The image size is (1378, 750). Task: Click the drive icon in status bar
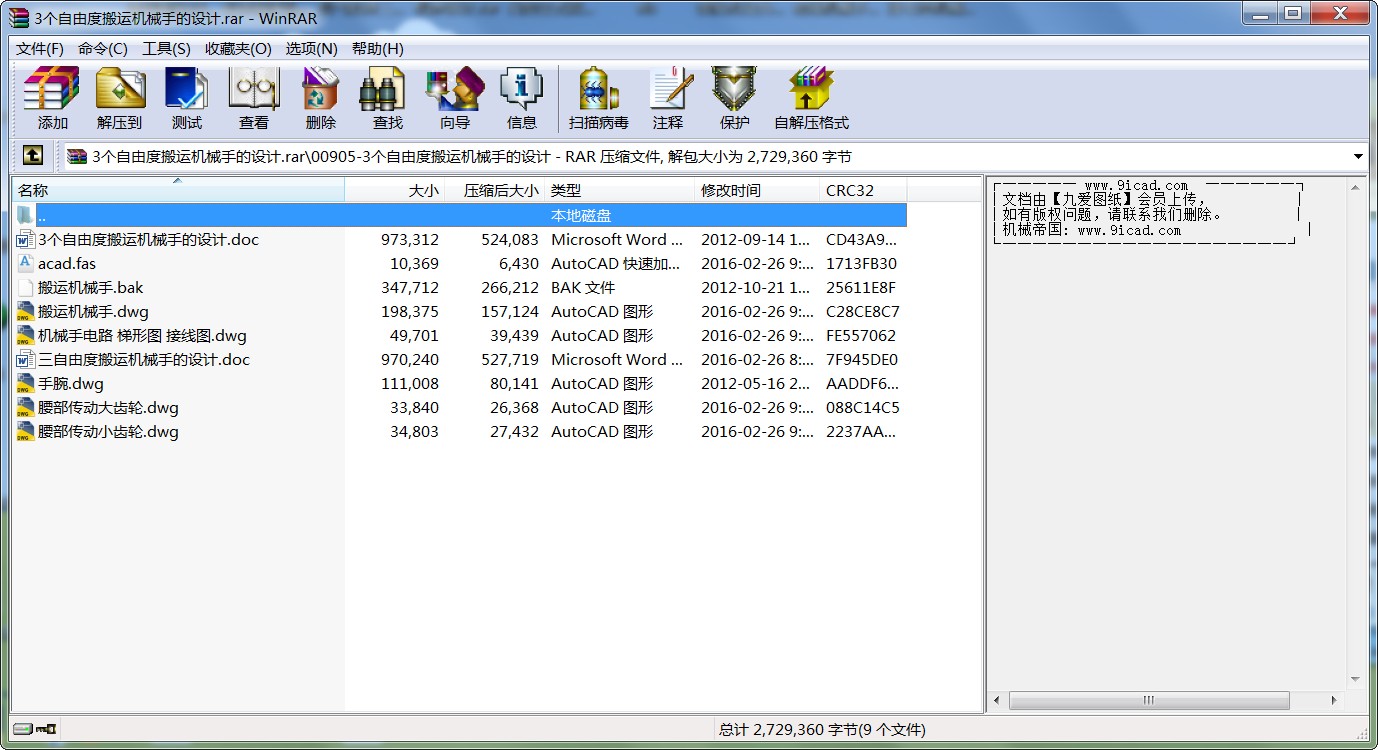[23, 729]
